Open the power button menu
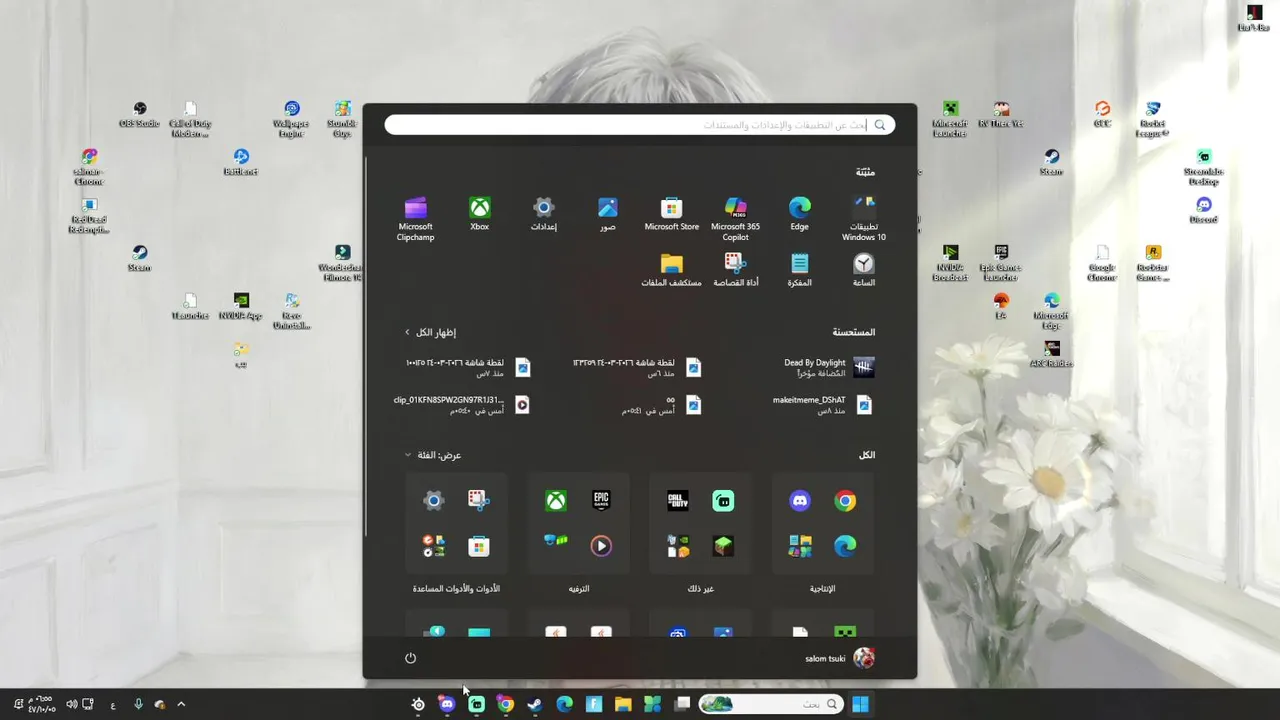Screen dimensions: 1280x720 pos(410,658)
